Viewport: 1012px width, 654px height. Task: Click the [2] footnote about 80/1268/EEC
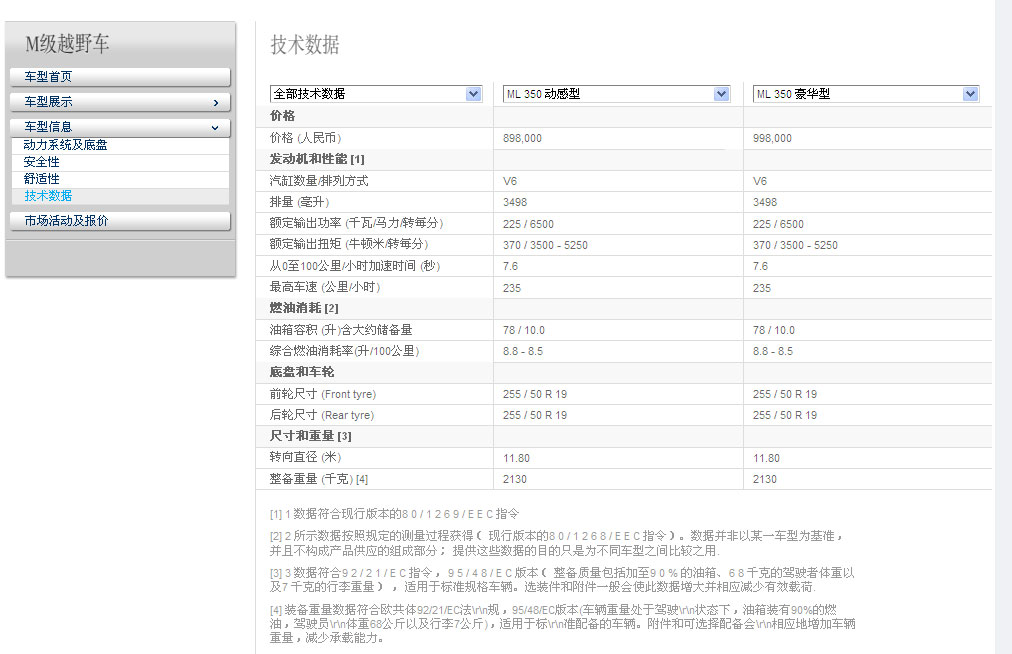(558, 543)
